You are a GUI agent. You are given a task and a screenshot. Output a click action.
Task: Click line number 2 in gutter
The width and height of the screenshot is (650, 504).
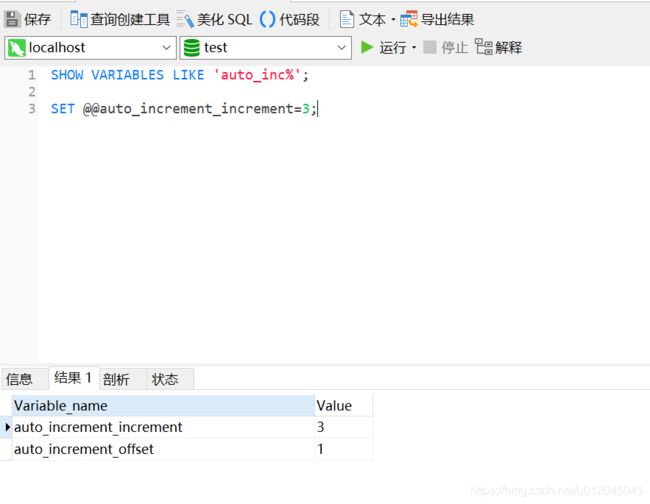pyautogui.click(x=32, y=92)
